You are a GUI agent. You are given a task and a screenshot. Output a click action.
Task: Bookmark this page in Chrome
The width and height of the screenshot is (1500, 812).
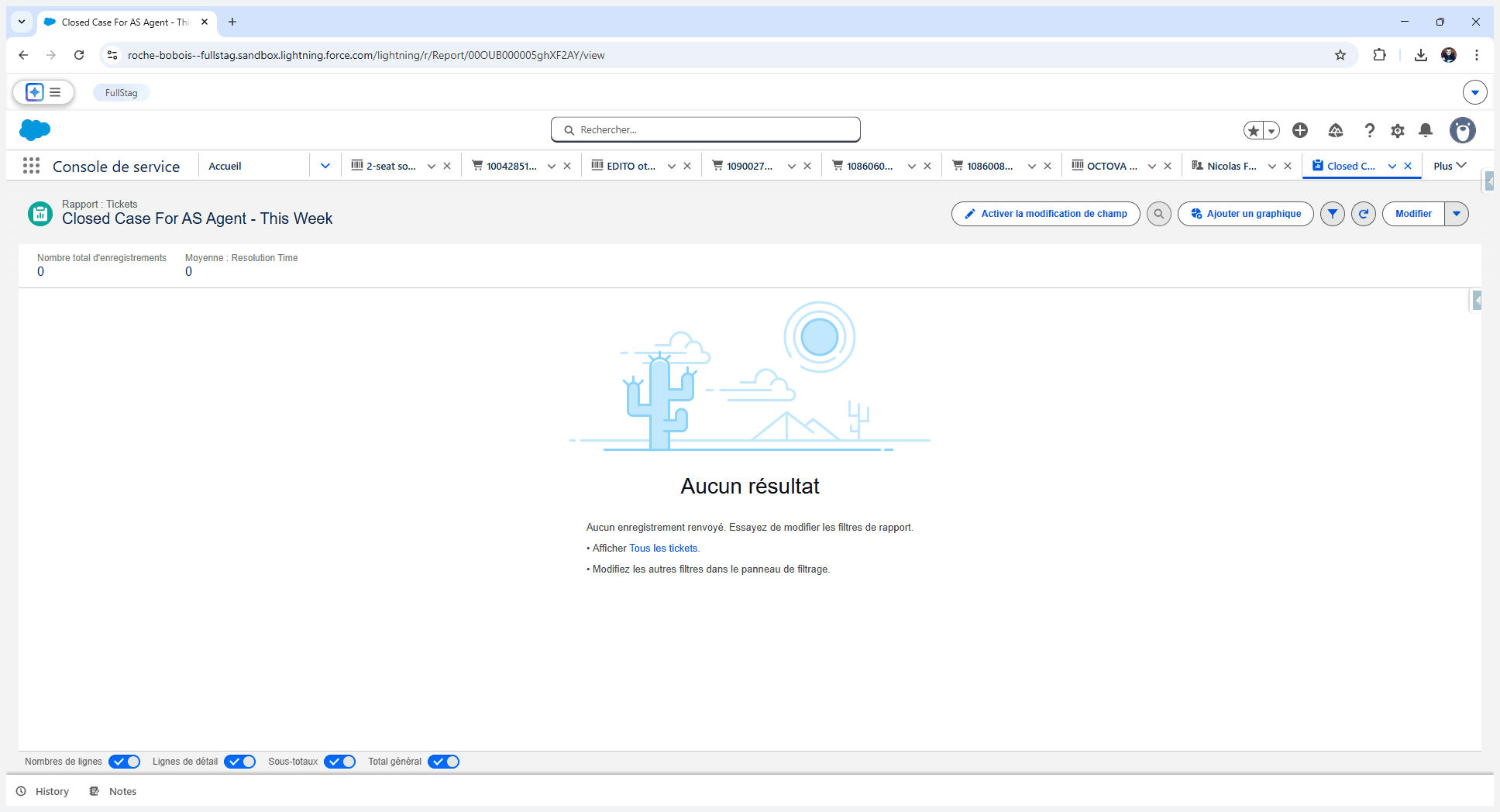(x=1340, y=55)
